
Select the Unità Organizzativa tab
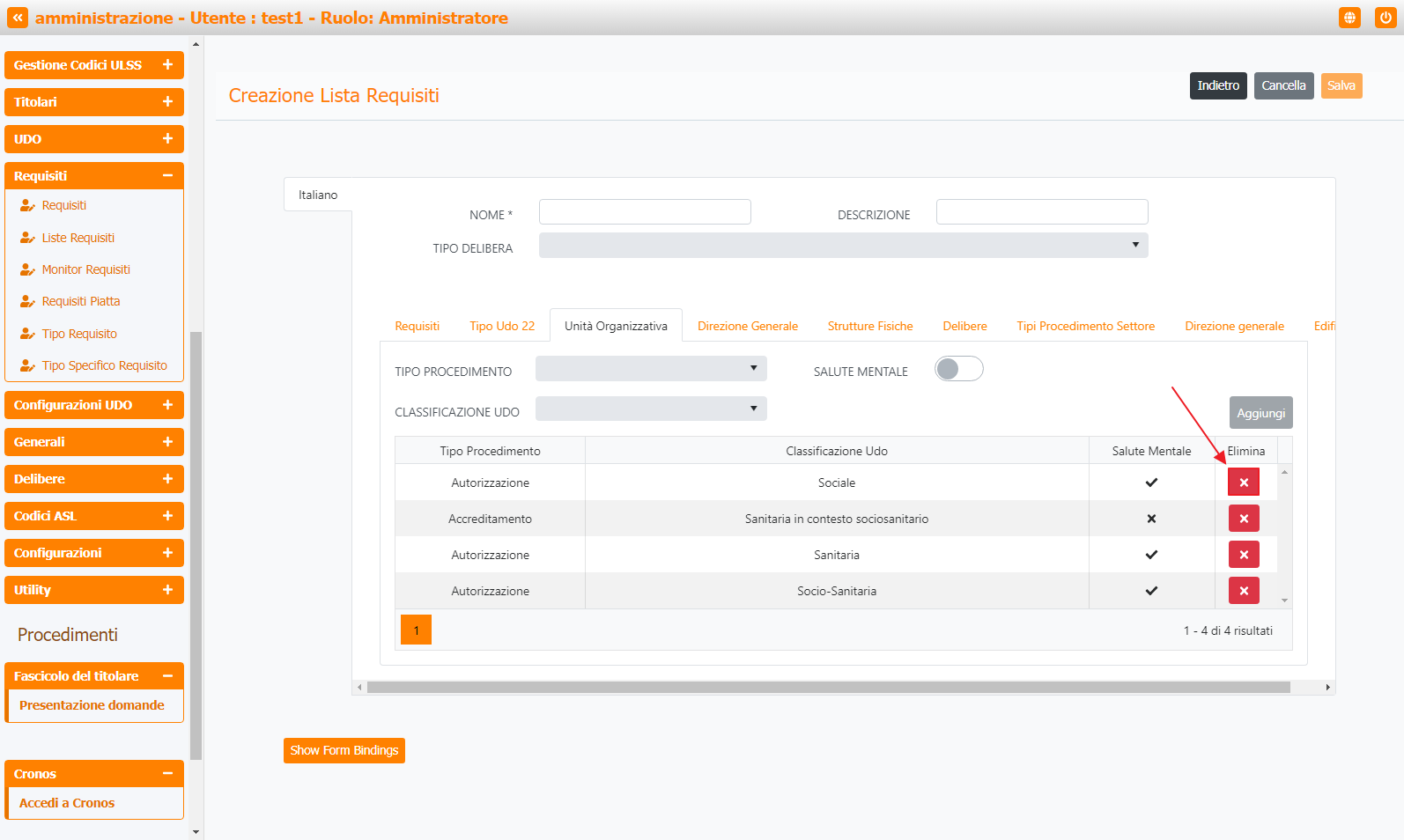pyautogui.click(x=616, y=326)
